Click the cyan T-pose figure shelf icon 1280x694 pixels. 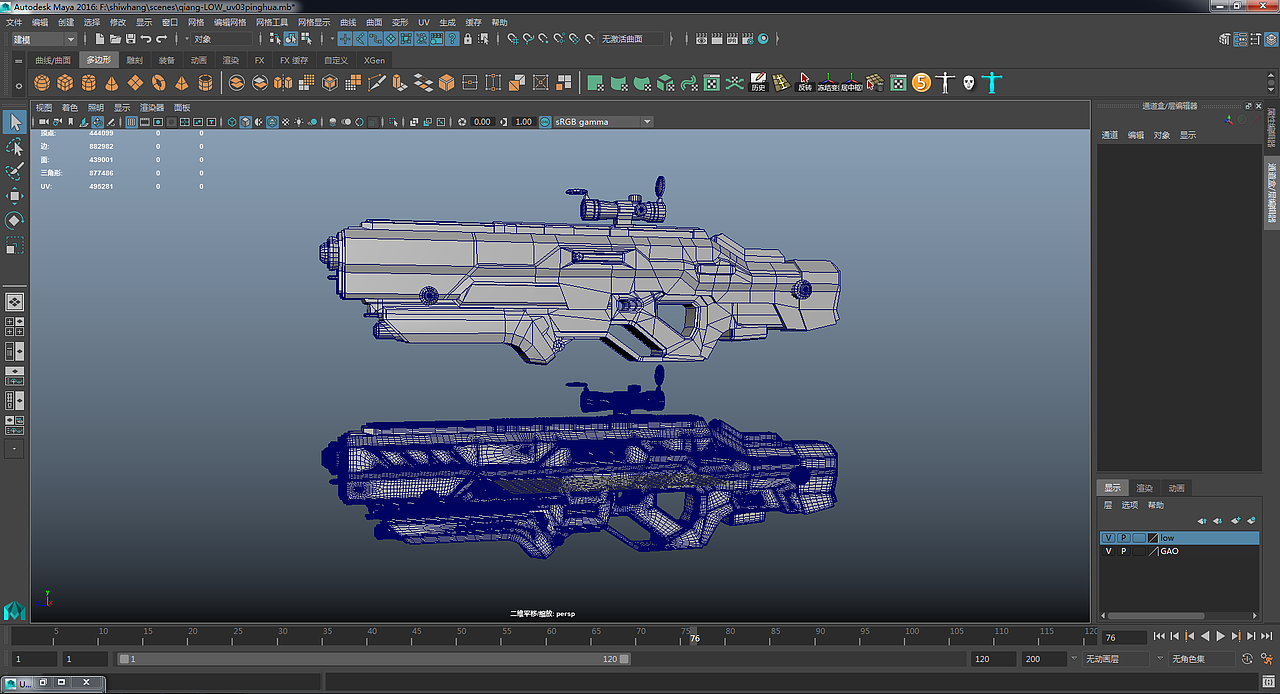991,83
